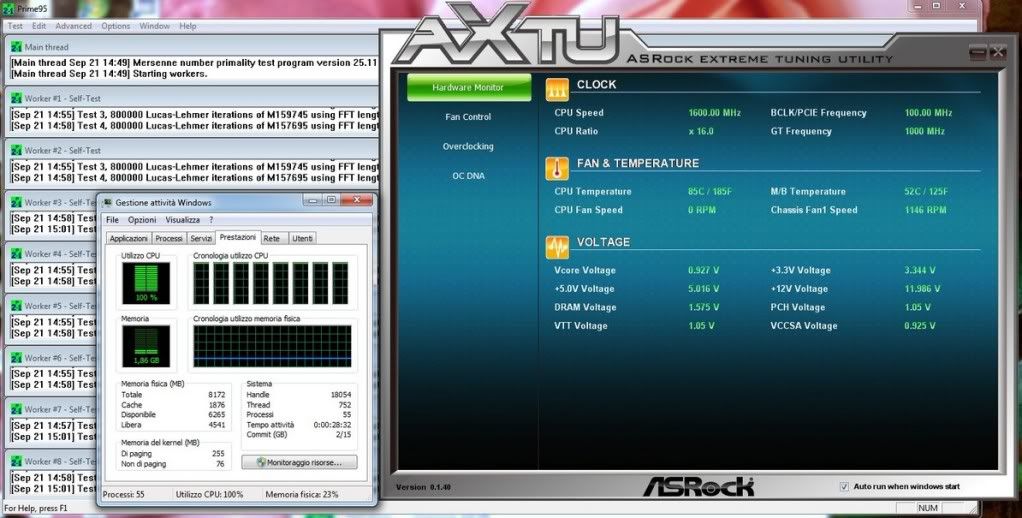Click the CPU Speed 1600.00 MHz value

(714, 113)
